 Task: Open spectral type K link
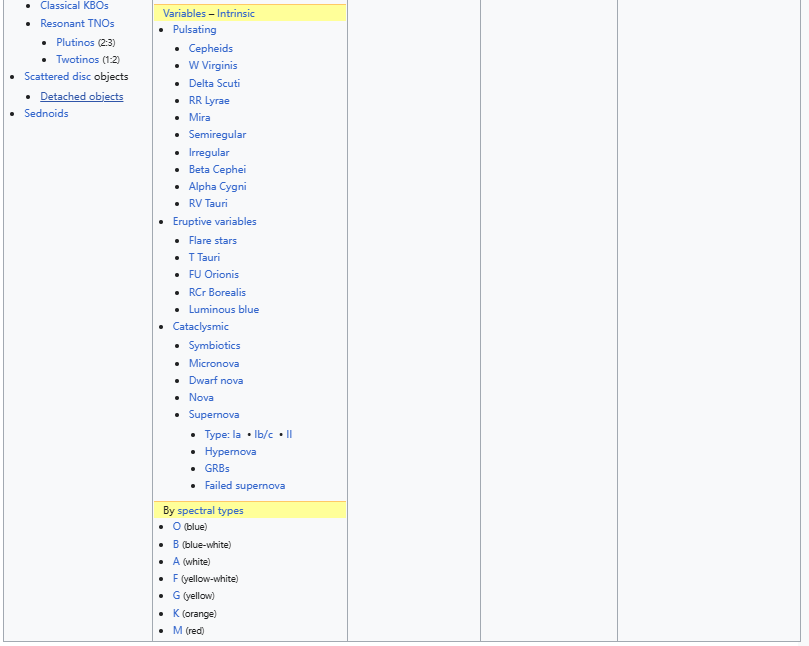(x=176, y=613)
